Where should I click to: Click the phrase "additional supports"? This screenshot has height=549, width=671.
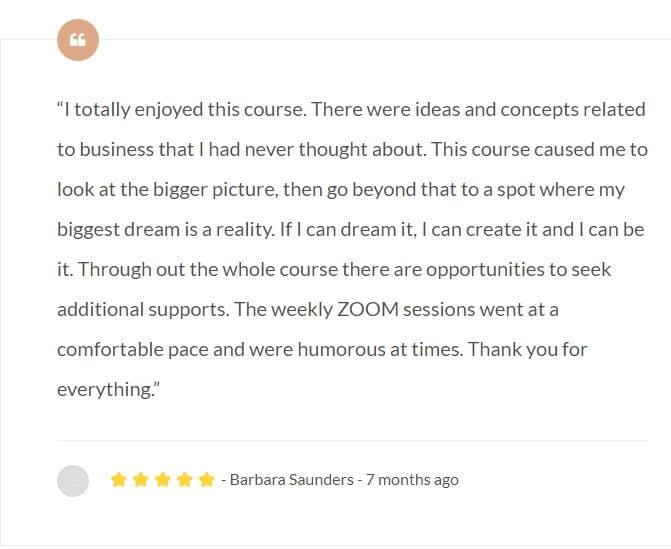[141, 309]
